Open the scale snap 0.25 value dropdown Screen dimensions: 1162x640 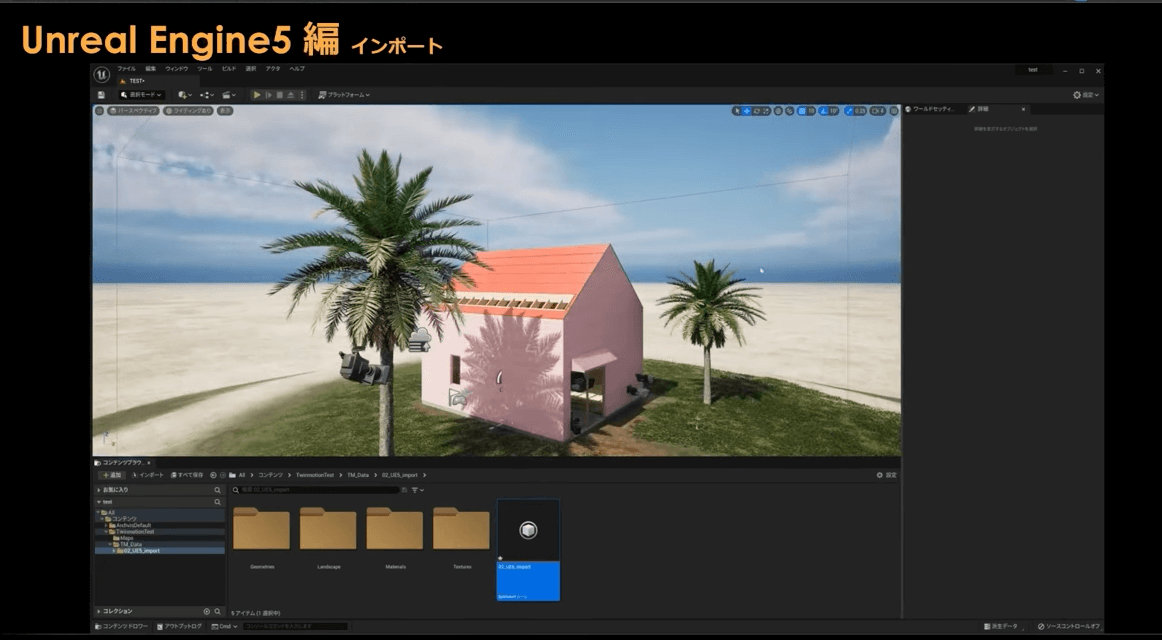coord(860,111)
